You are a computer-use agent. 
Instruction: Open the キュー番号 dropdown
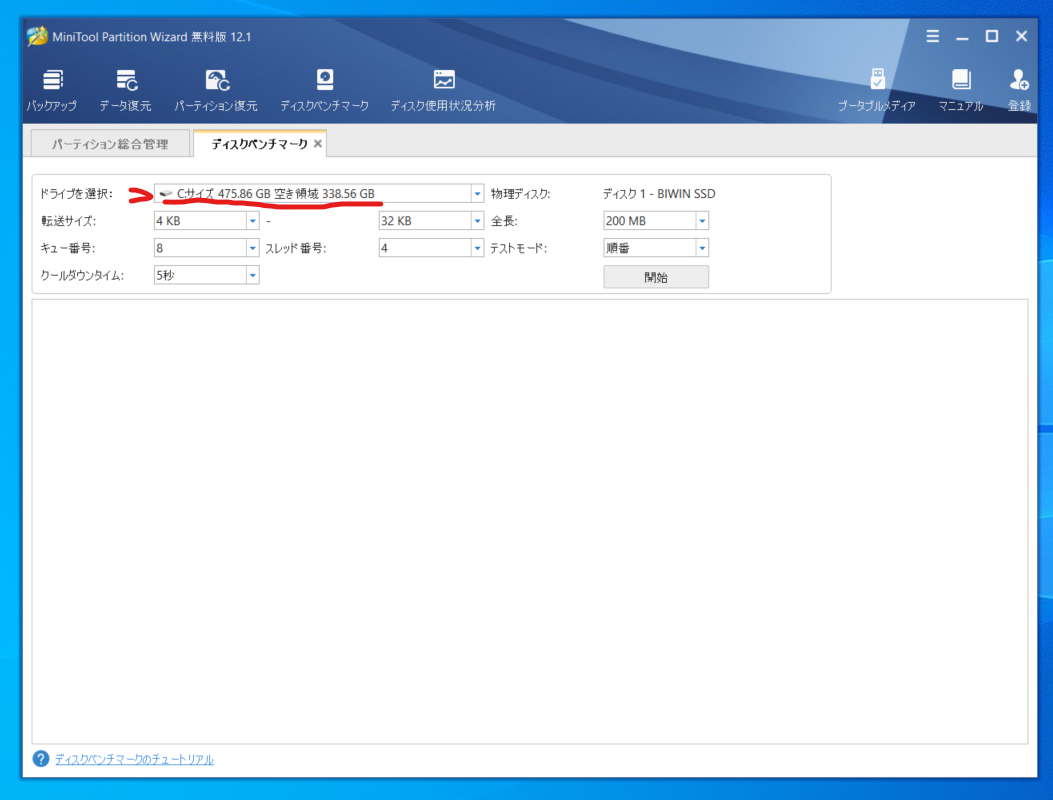253,247
